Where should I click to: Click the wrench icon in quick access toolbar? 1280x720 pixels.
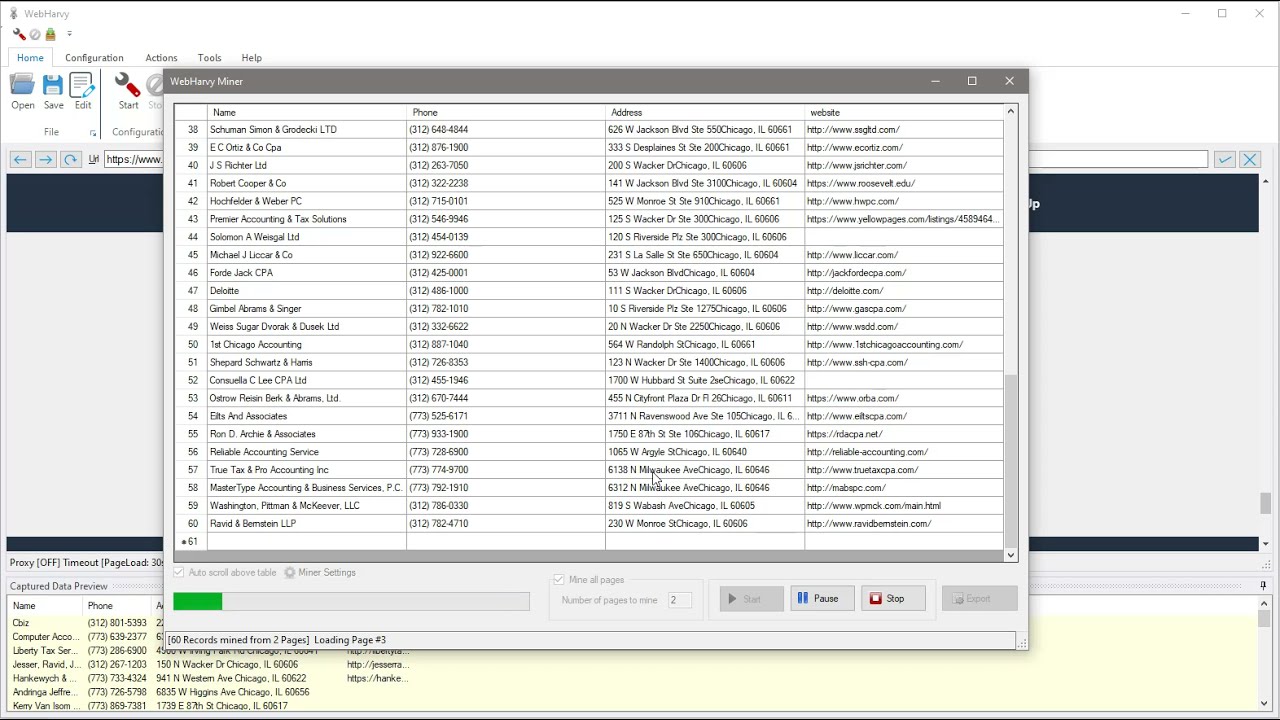point(19,34)
